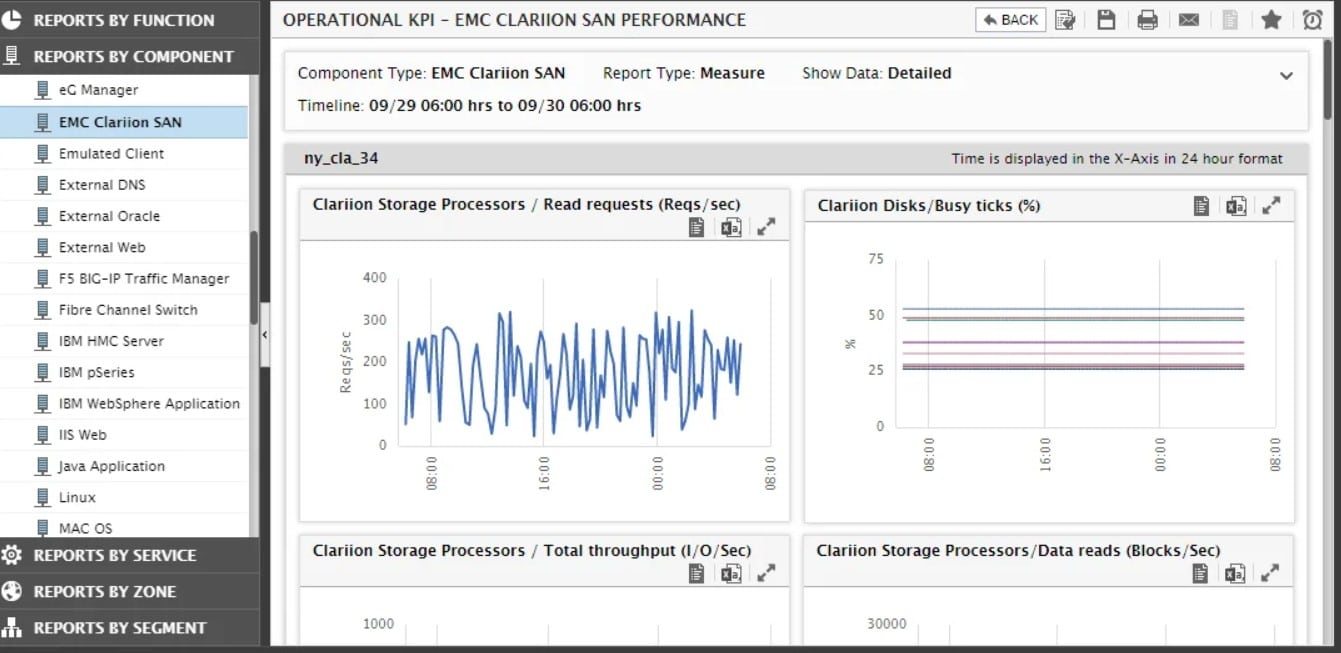Choose Emulated Client component
This screenshot has height=653, width=1341.
click(x=124, y=153)
